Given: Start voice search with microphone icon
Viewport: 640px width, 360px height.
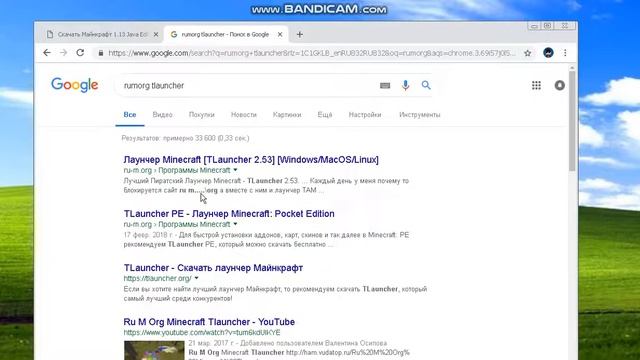Looking at the screenshot, I should pyautogui.click(x=405, y=85).
